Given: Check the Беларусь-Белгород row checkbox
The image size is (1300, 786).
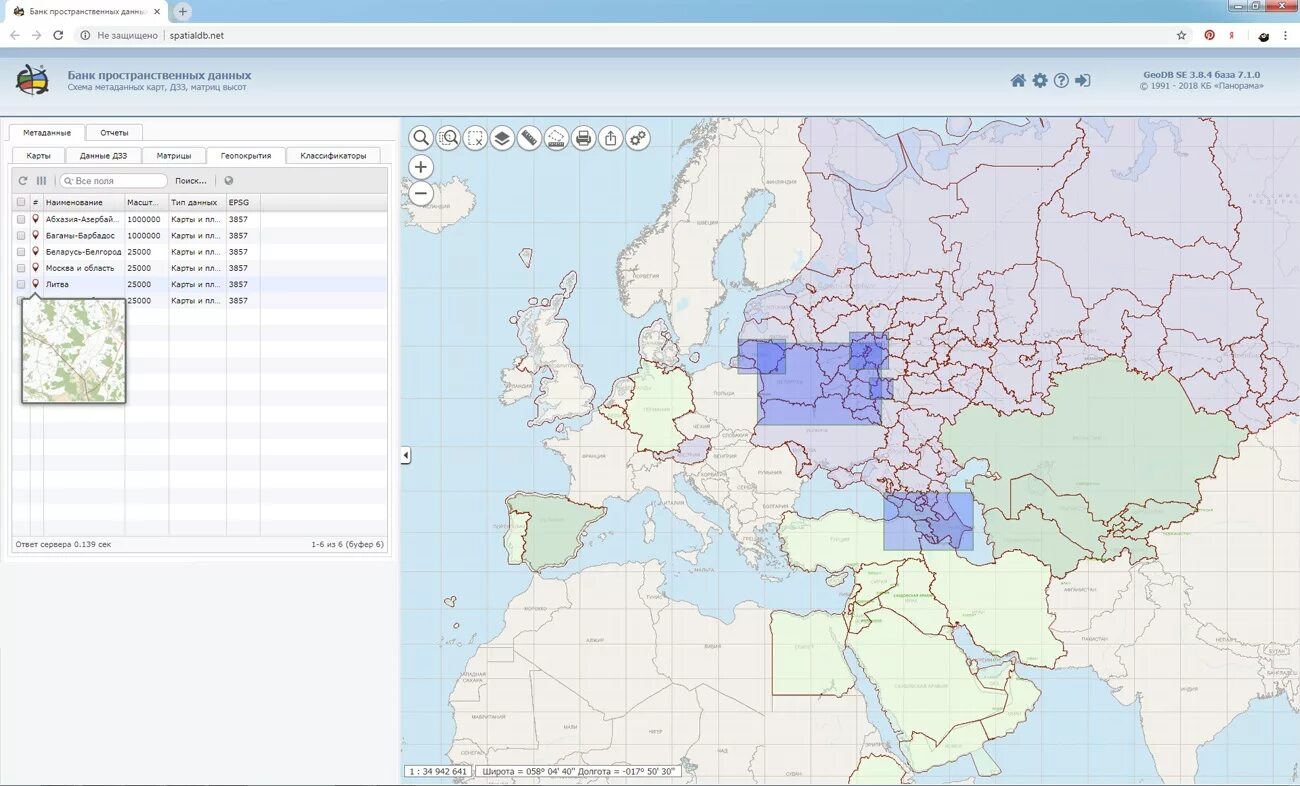Looking at the screenshot, I should click(x=21, y=252).
